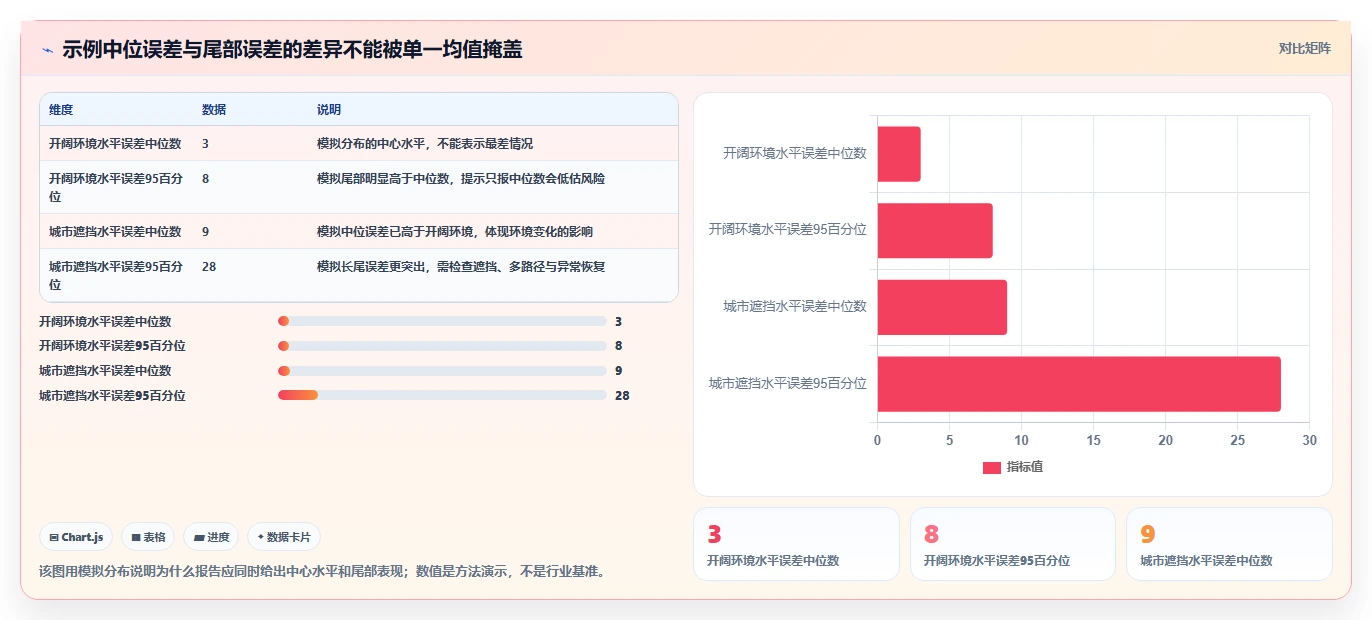The height and width of the screenshot is (620, 1372).
Task: Select the 数据卡片 chip
Action: pos(284,537)
